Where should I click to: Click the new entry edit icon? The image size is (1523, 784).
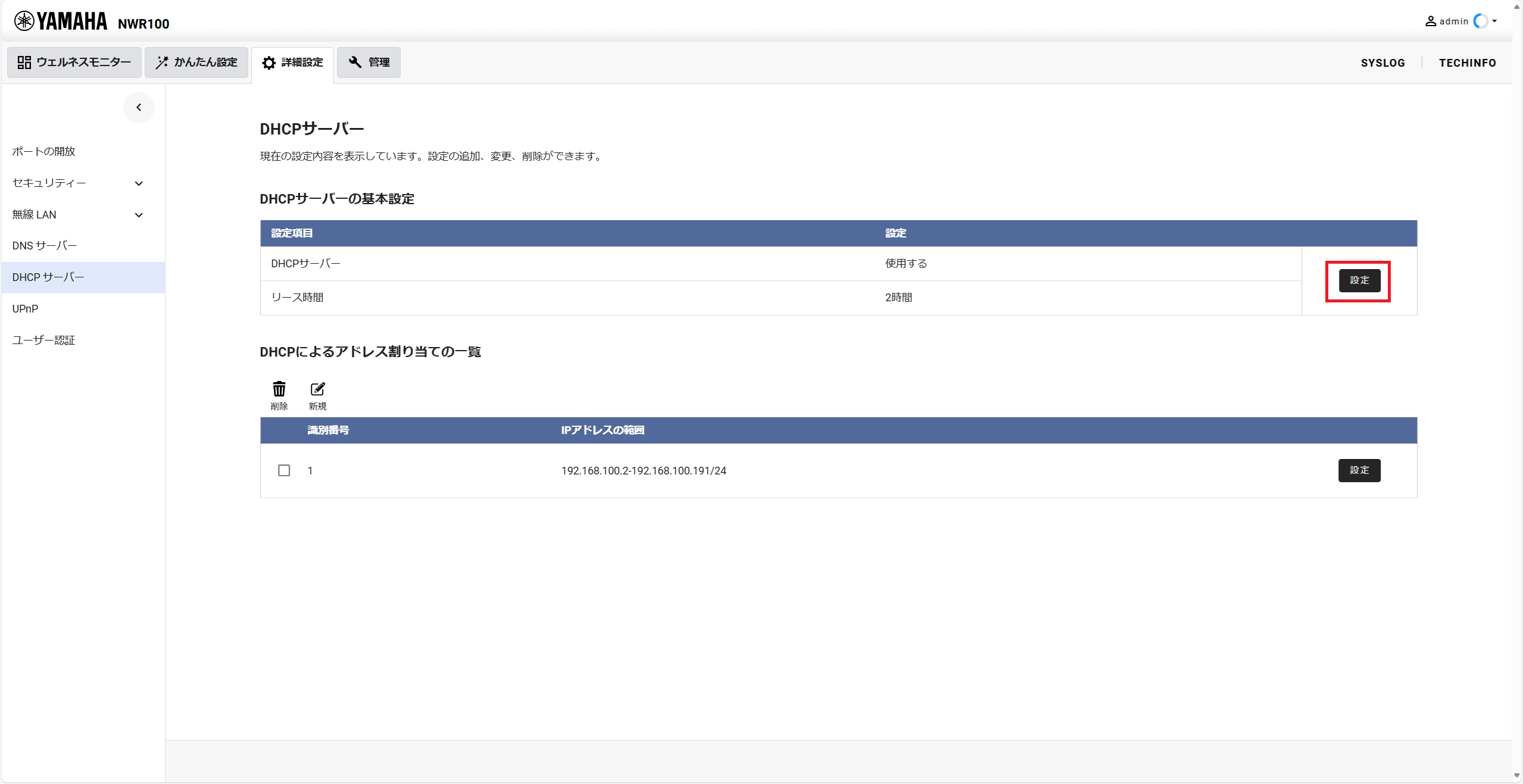coord(317,390)
